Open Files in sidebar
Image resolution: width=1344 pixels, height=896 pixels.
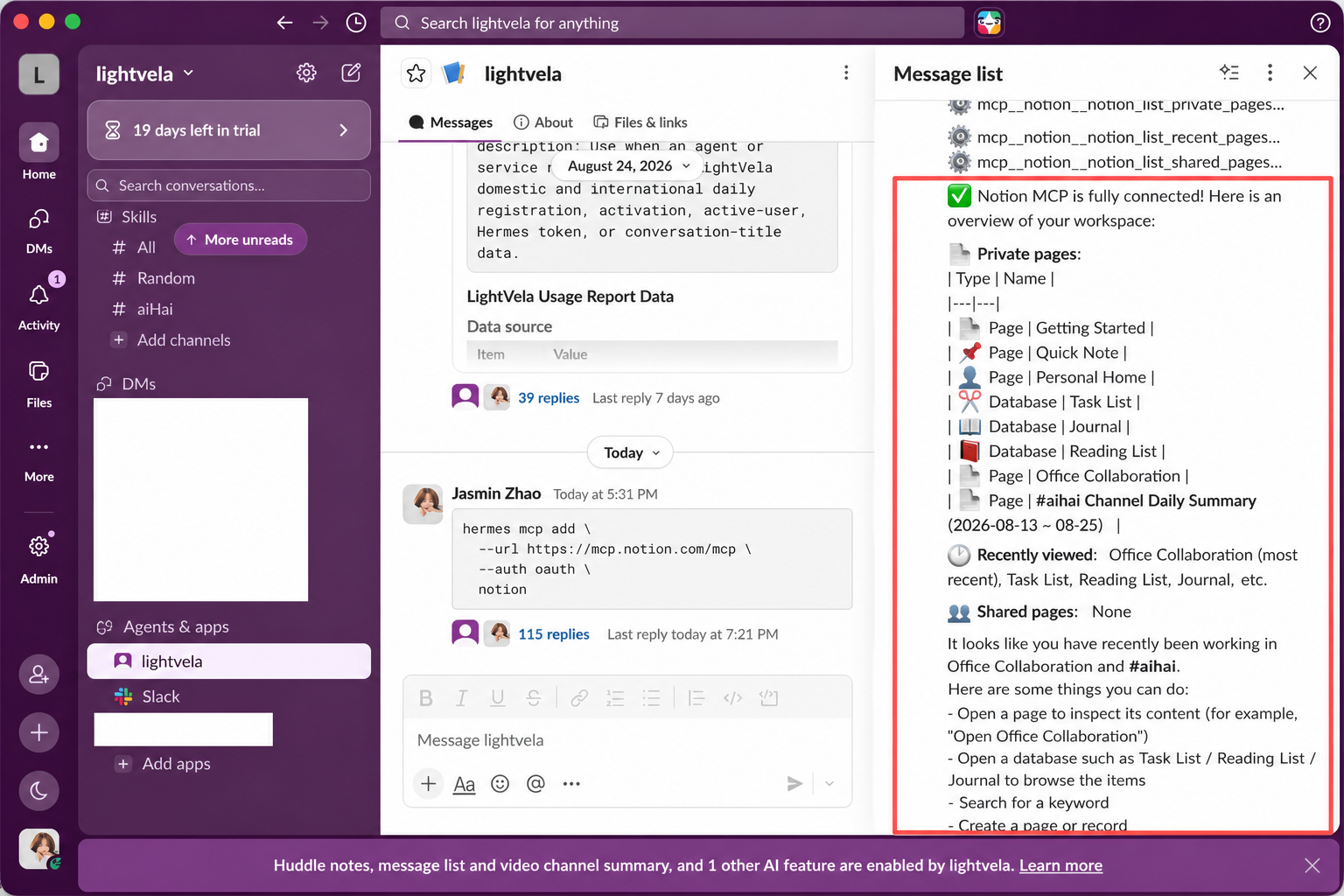point(39,383)
